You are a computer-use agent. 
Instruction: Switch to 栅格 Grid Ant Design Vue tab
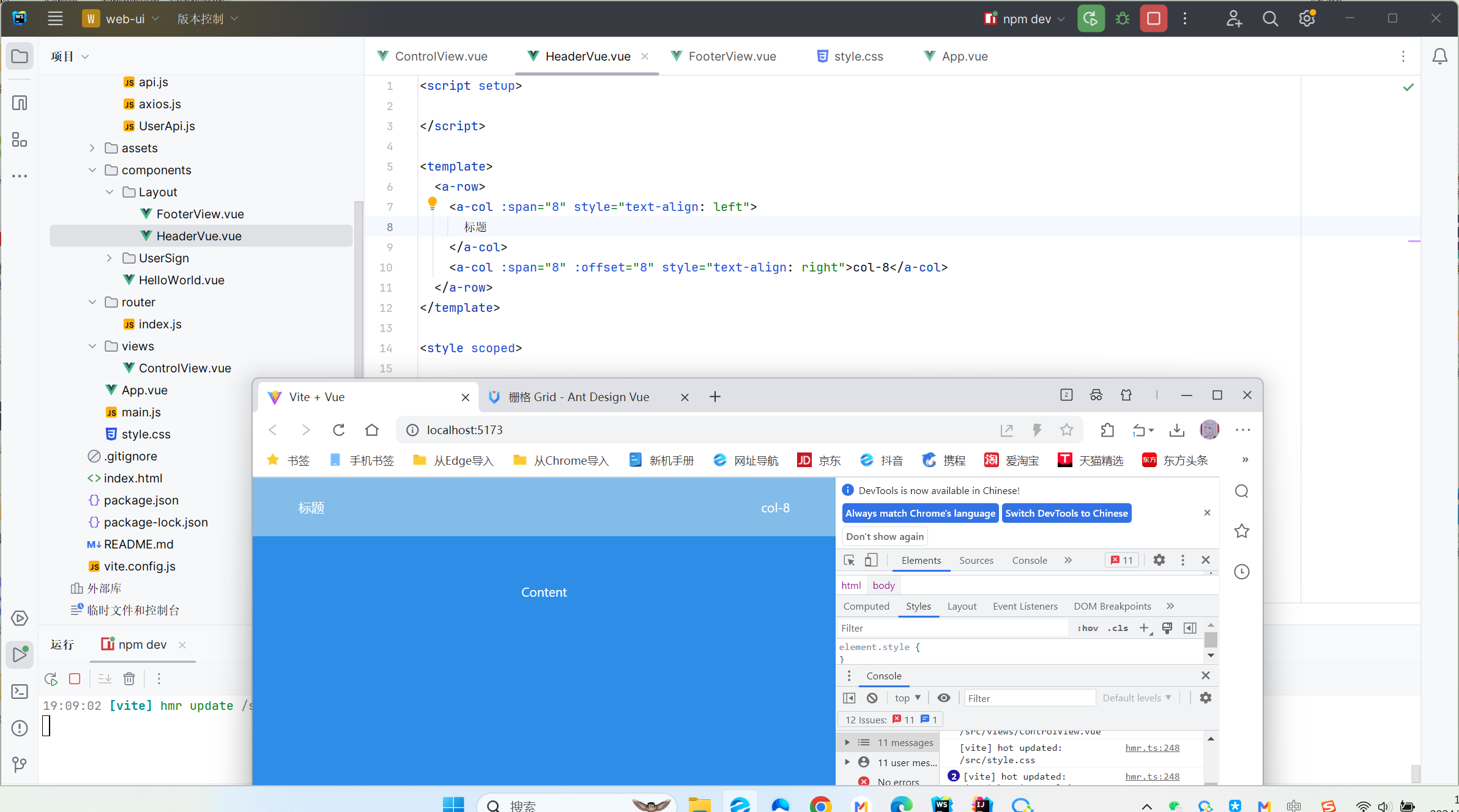point(577,397)
